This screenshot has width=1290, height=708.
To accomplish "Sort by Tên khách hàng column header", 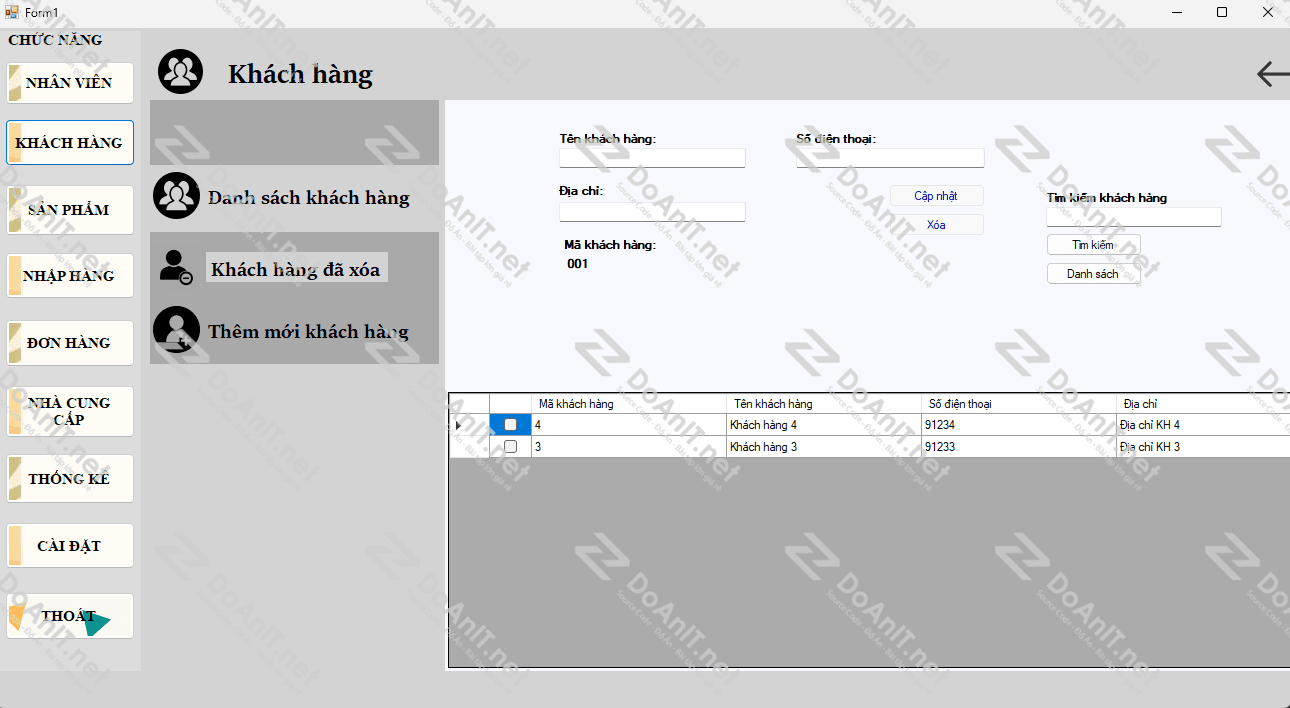I will pyautogui.click(x=822, y=404).
